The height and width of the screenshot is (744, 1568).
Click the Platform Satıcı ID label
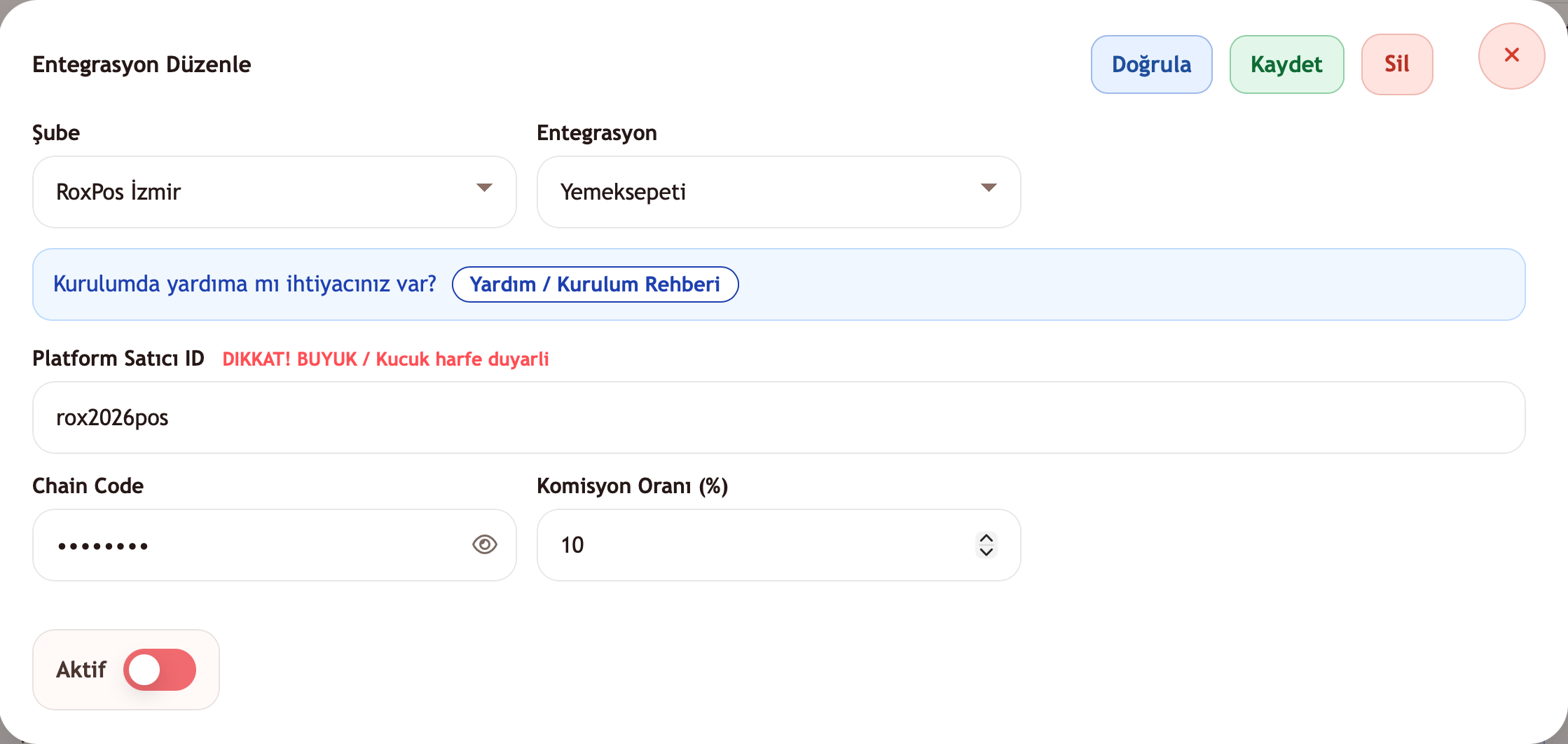(x=118, y=359)
